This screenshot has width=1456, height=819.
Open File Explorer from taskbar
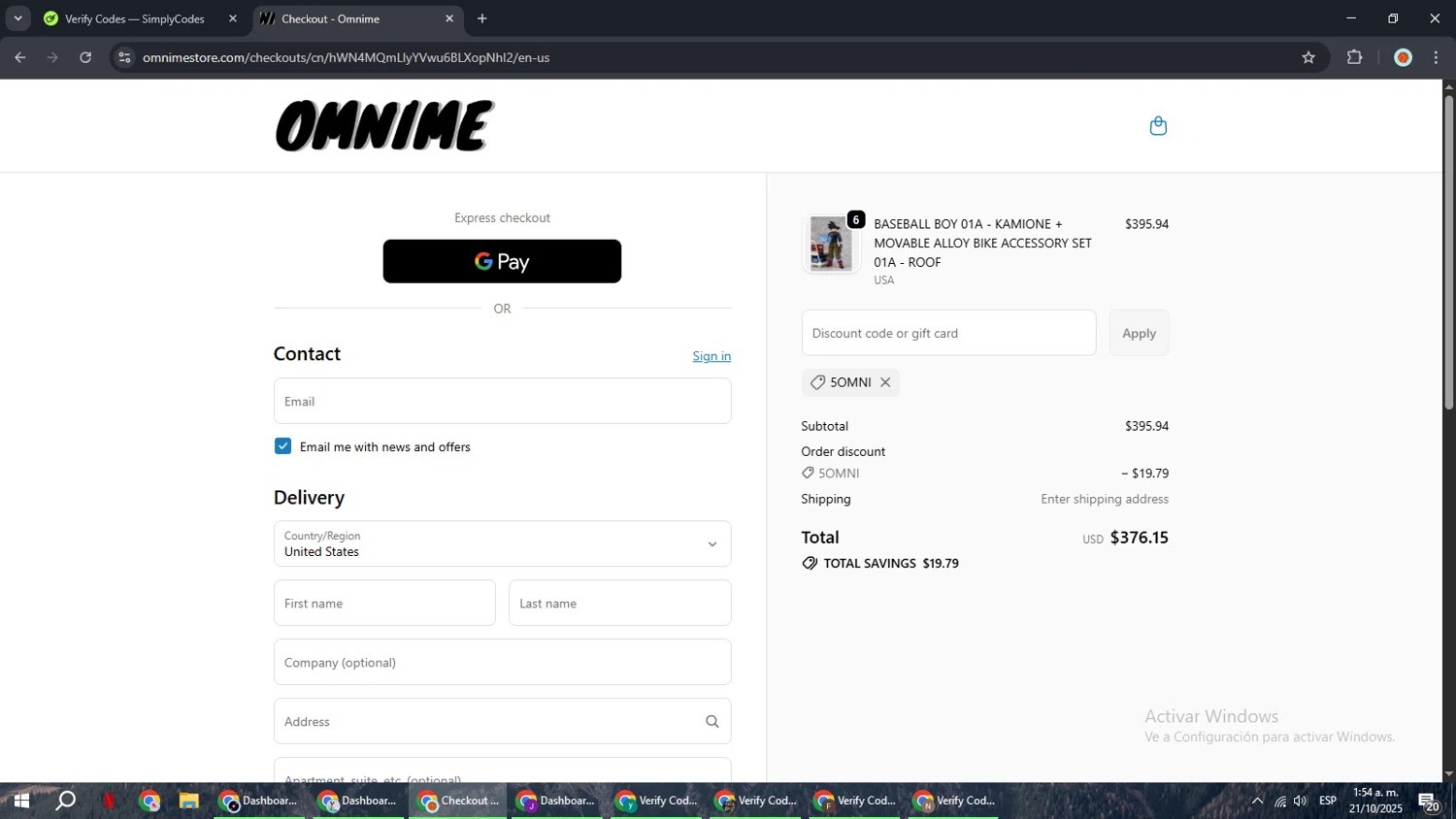coord(188,801)
